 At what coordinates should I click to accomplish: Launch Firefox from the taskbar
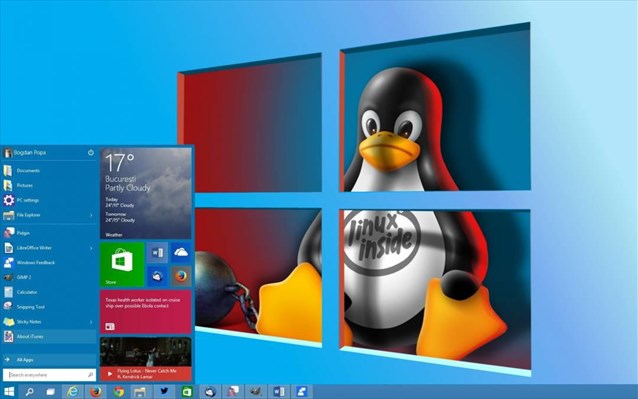(96, 392)
